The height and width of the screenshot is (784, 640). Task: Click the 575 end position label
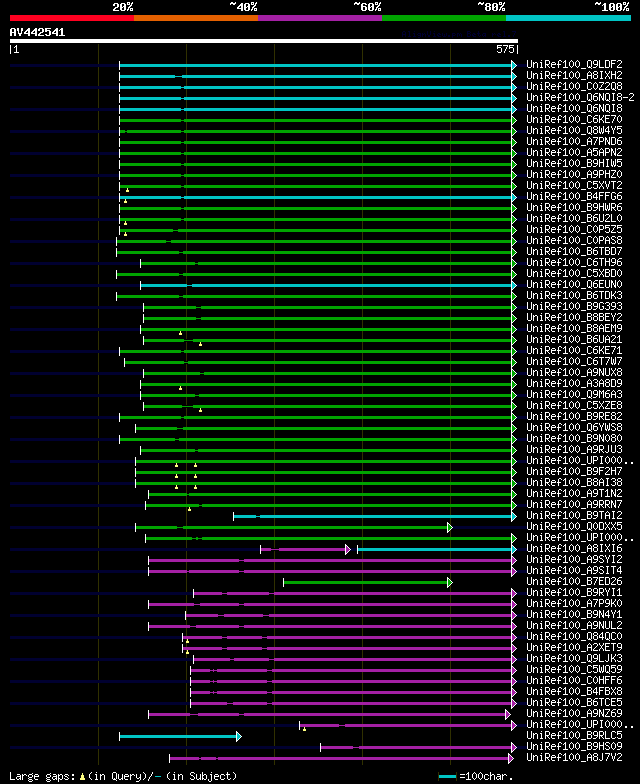pos(505,49)
